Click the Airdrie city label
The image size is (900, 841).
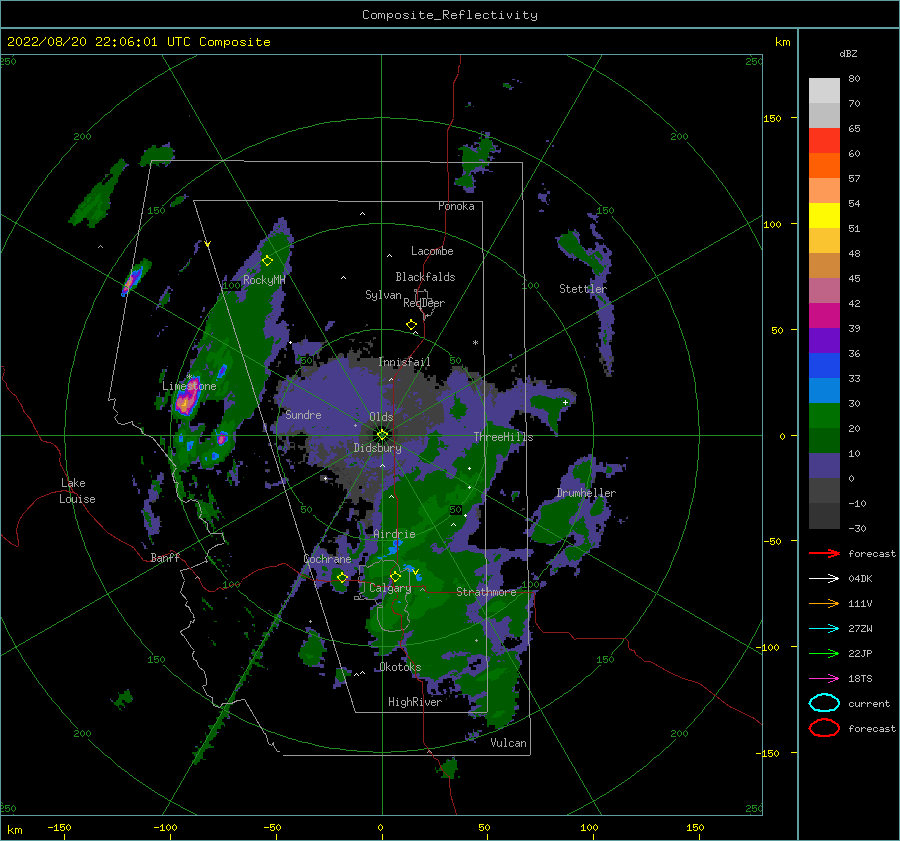pos(394,534)
